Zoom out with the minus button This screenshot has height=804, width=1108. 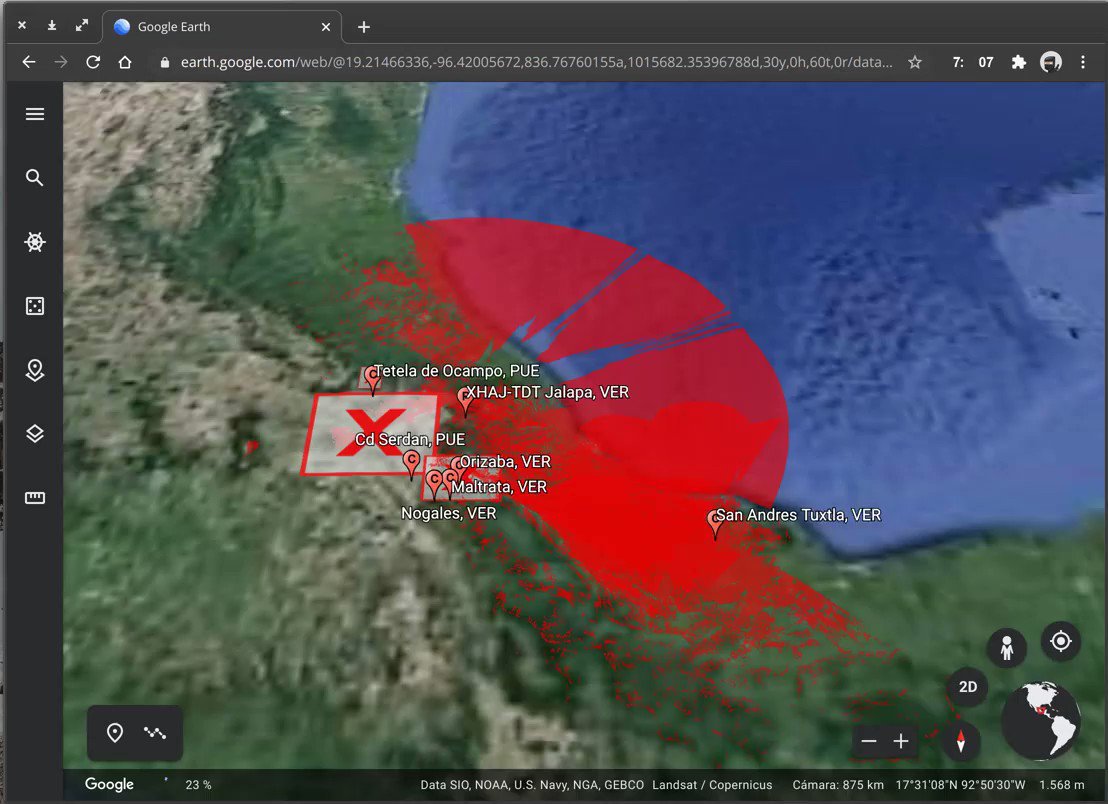pyautogui.click(x=869, y=741)
